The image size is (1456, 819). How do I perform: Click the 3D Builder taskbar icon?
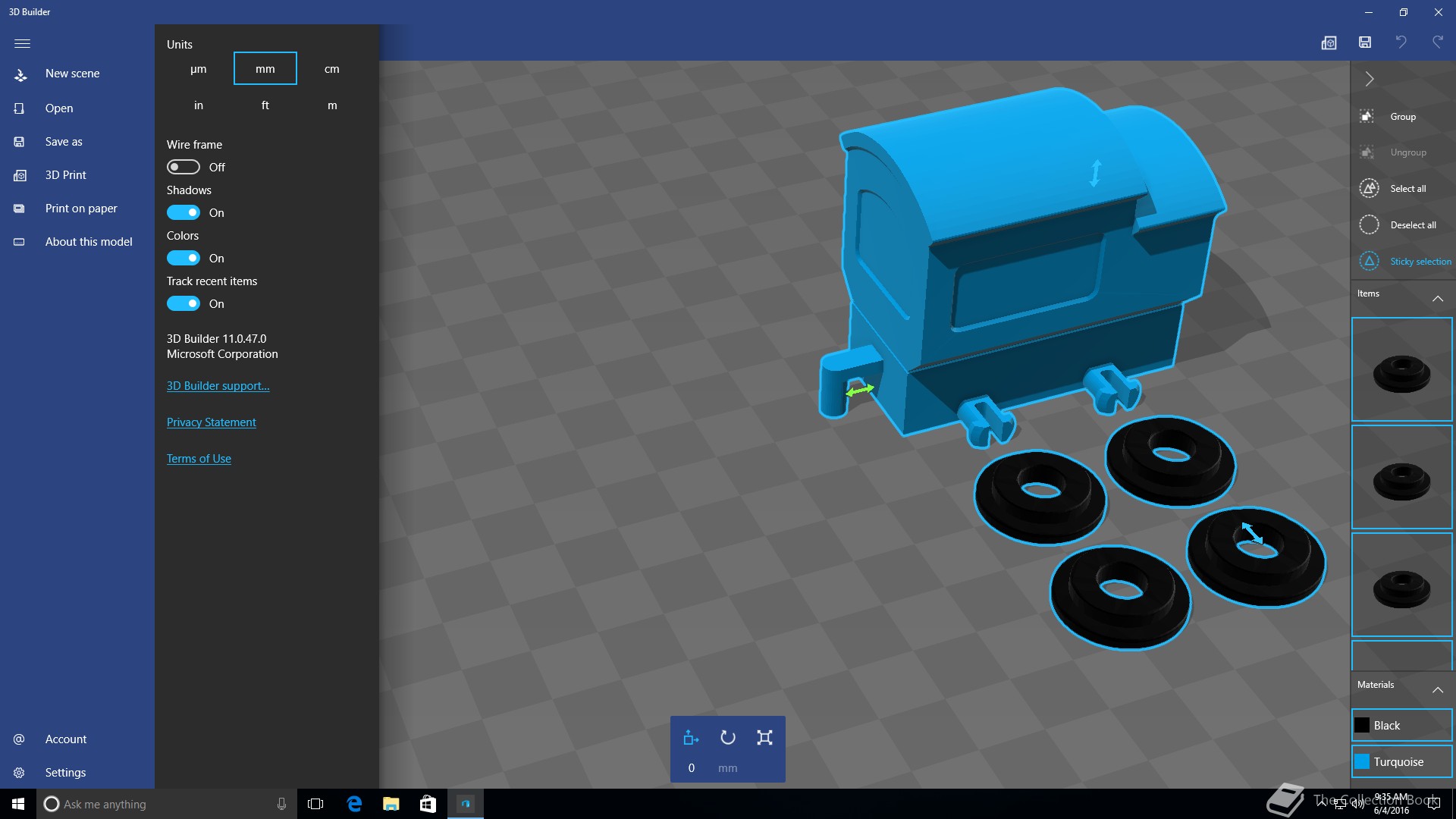[465, 804]
